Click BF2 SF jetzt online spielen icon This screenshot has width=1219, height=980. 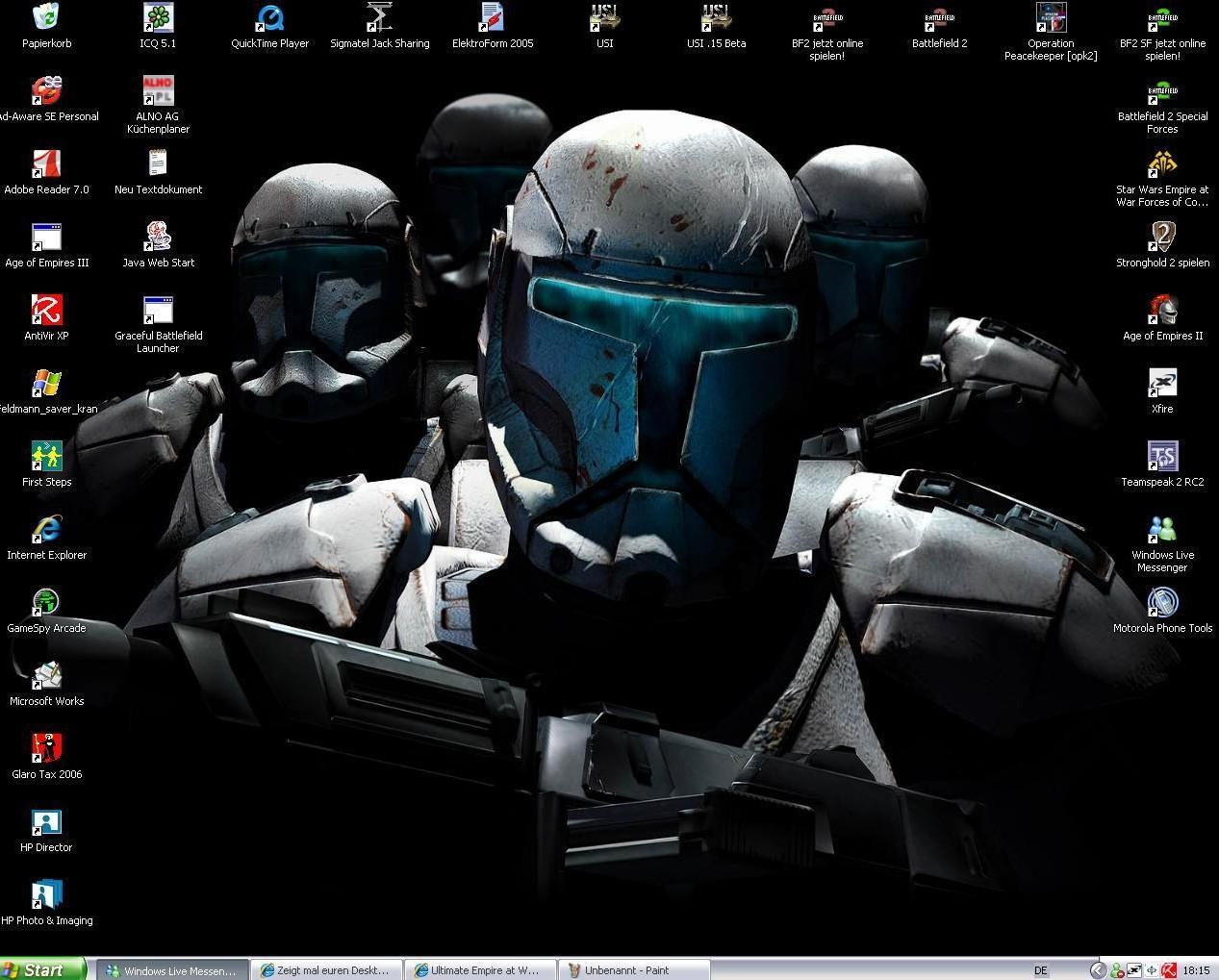point(1162,17)
